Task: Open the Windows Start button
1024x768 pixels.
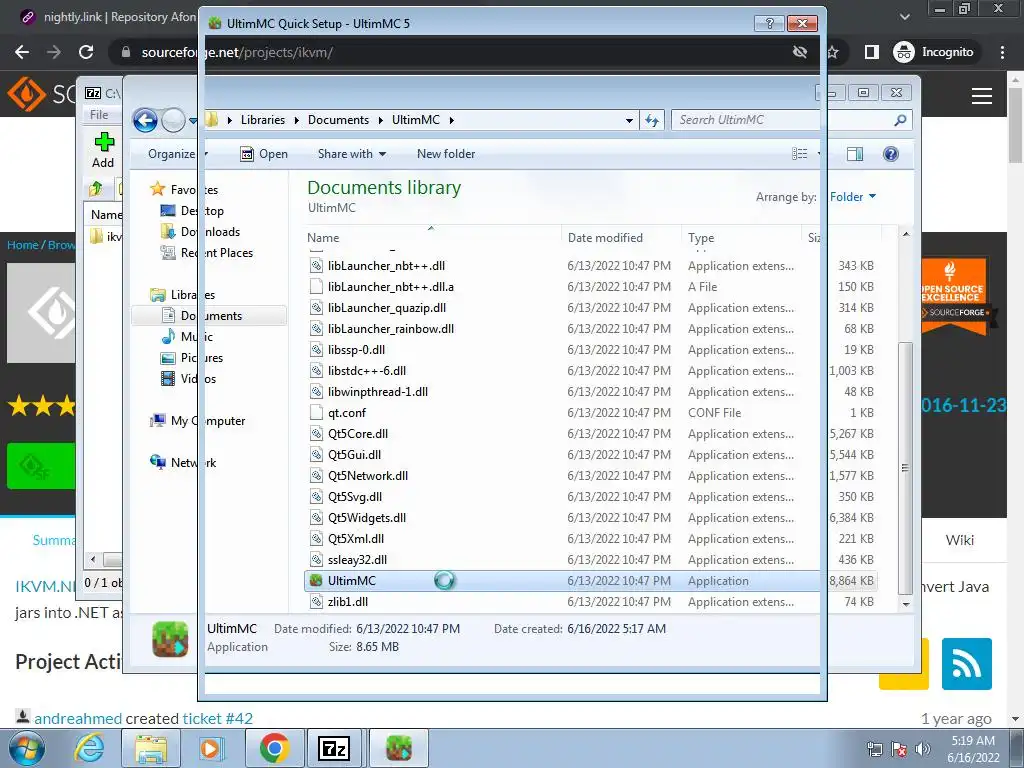Action: point(27,749)
